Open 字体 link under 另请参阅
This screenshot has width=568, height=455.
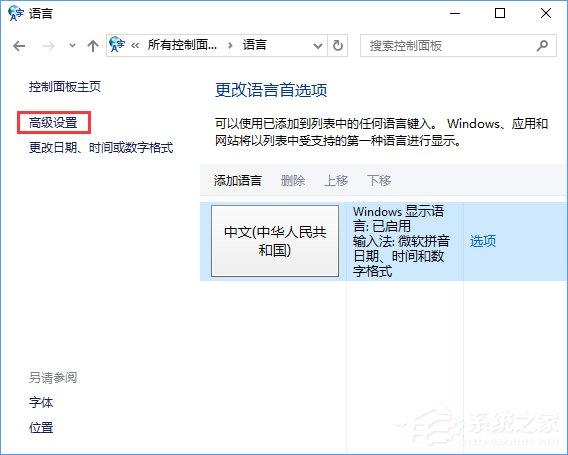41,402
